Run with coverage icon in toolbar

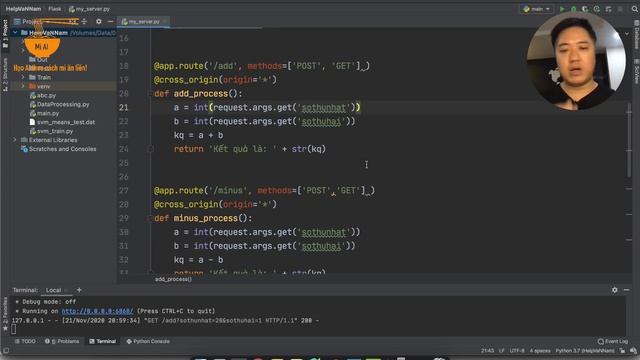[x=585, y=9]
